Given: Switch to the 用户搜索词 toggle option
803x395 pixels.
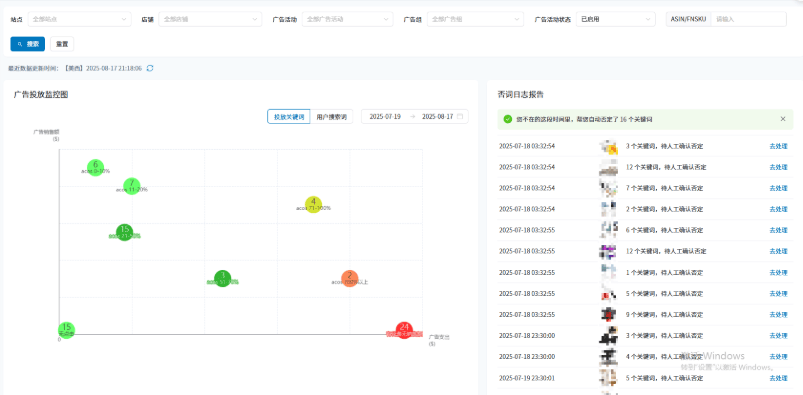Looking at the screenshot, I should [331, 117].
